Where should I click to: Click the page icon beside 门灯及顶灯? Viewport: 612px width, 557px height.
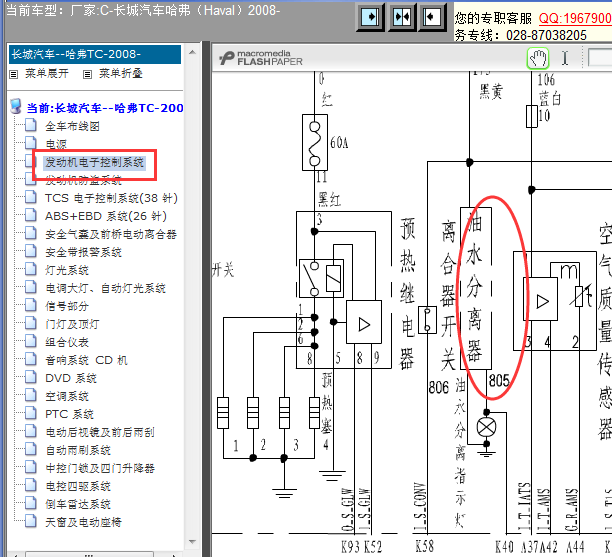click(x=30, y=324)
